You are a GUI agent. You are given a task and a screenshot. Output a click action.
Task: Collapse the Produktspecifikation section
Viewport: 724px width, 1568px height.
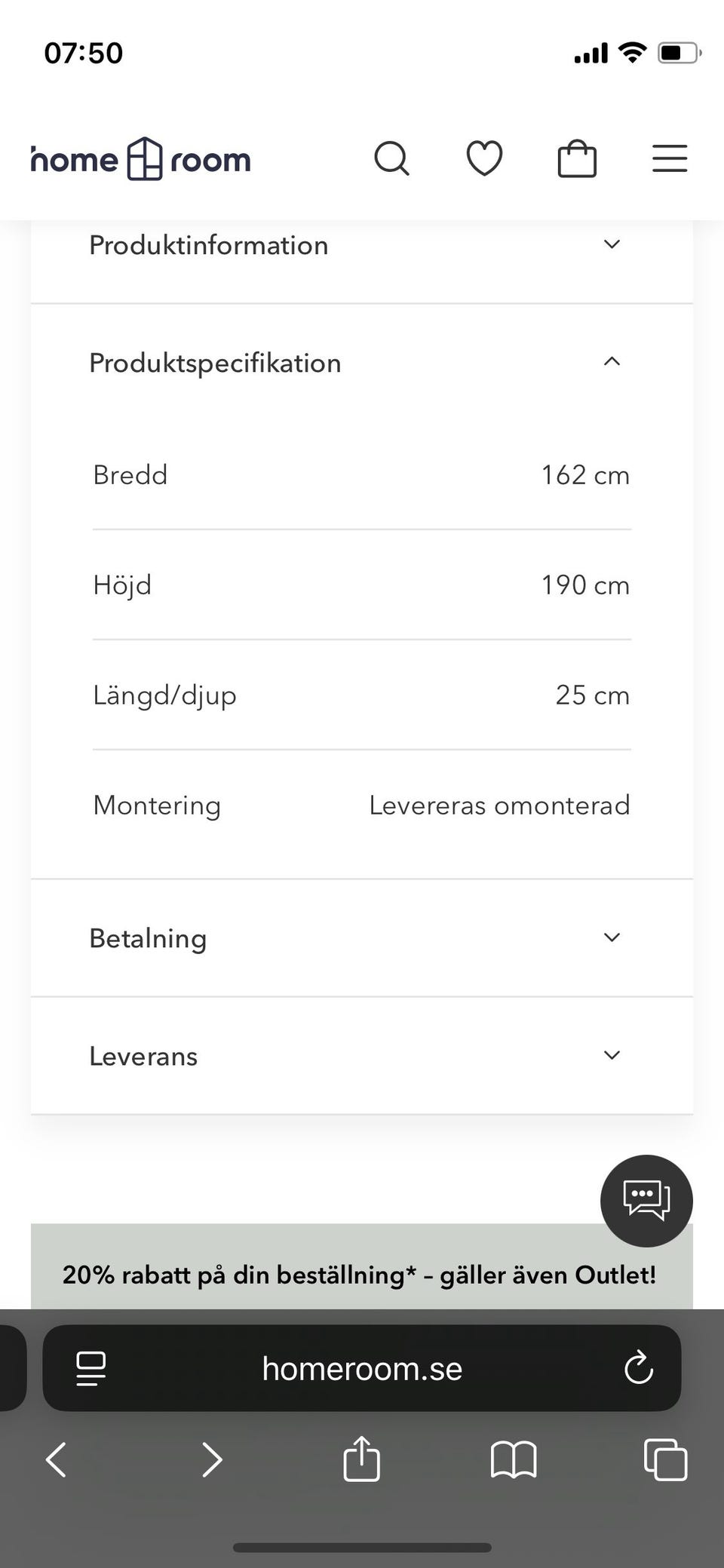pyautogui.click(x=362, y=363)
